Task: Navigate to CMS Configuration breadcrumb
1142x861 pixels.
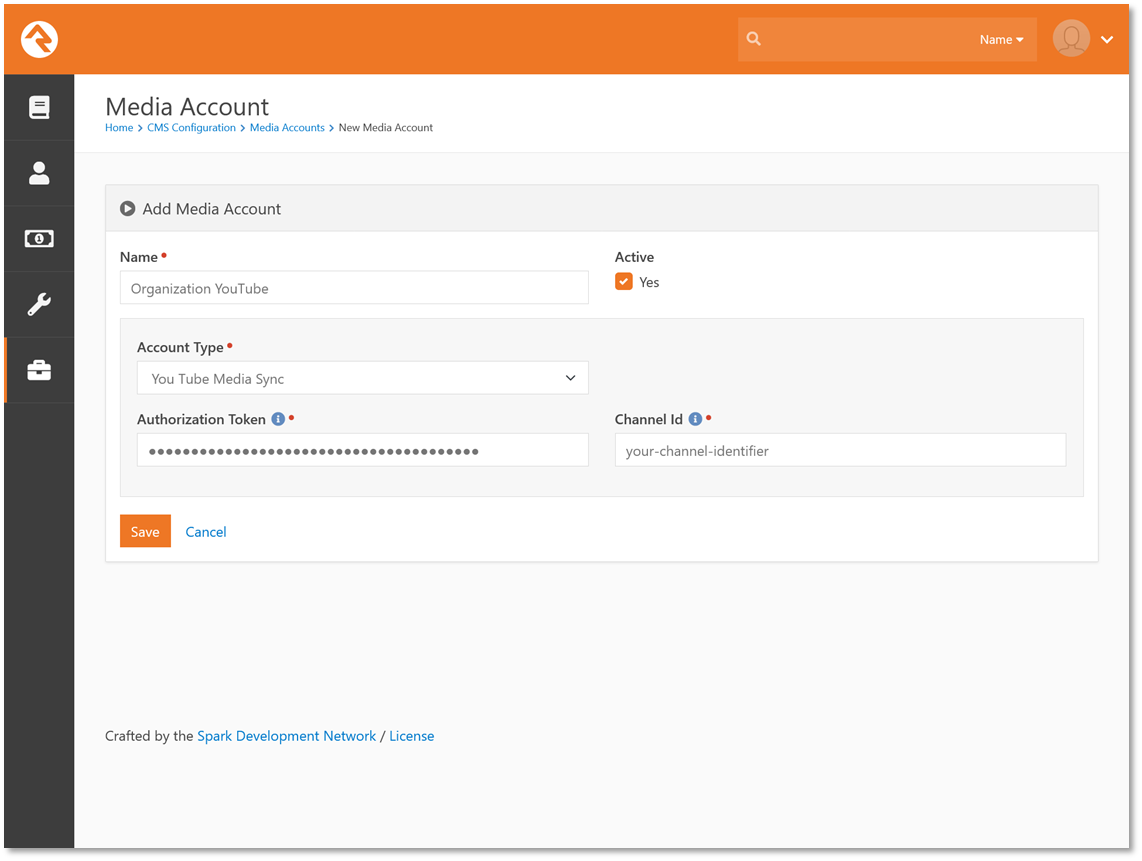Action: 189,128
